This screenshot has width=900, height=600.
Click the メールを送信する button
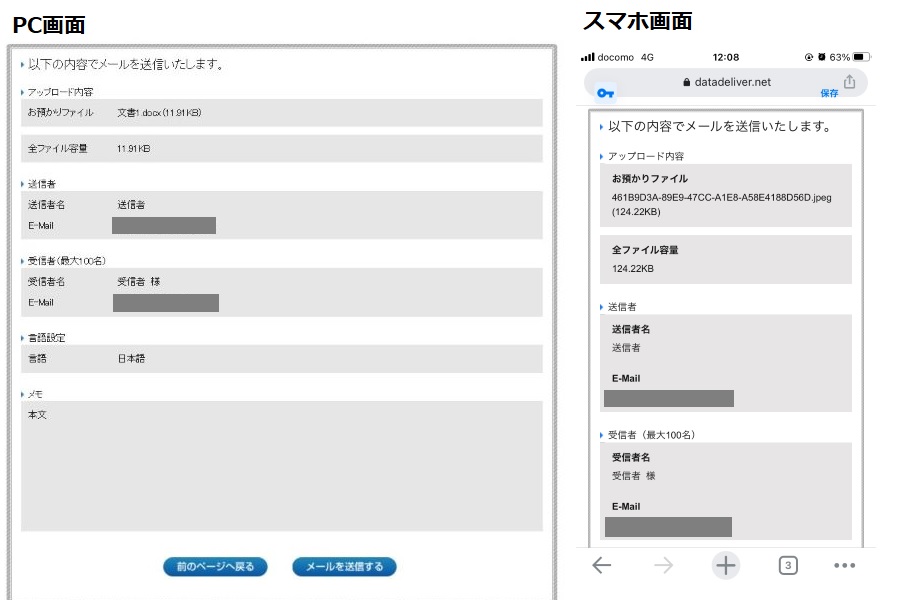pos(344,566)
